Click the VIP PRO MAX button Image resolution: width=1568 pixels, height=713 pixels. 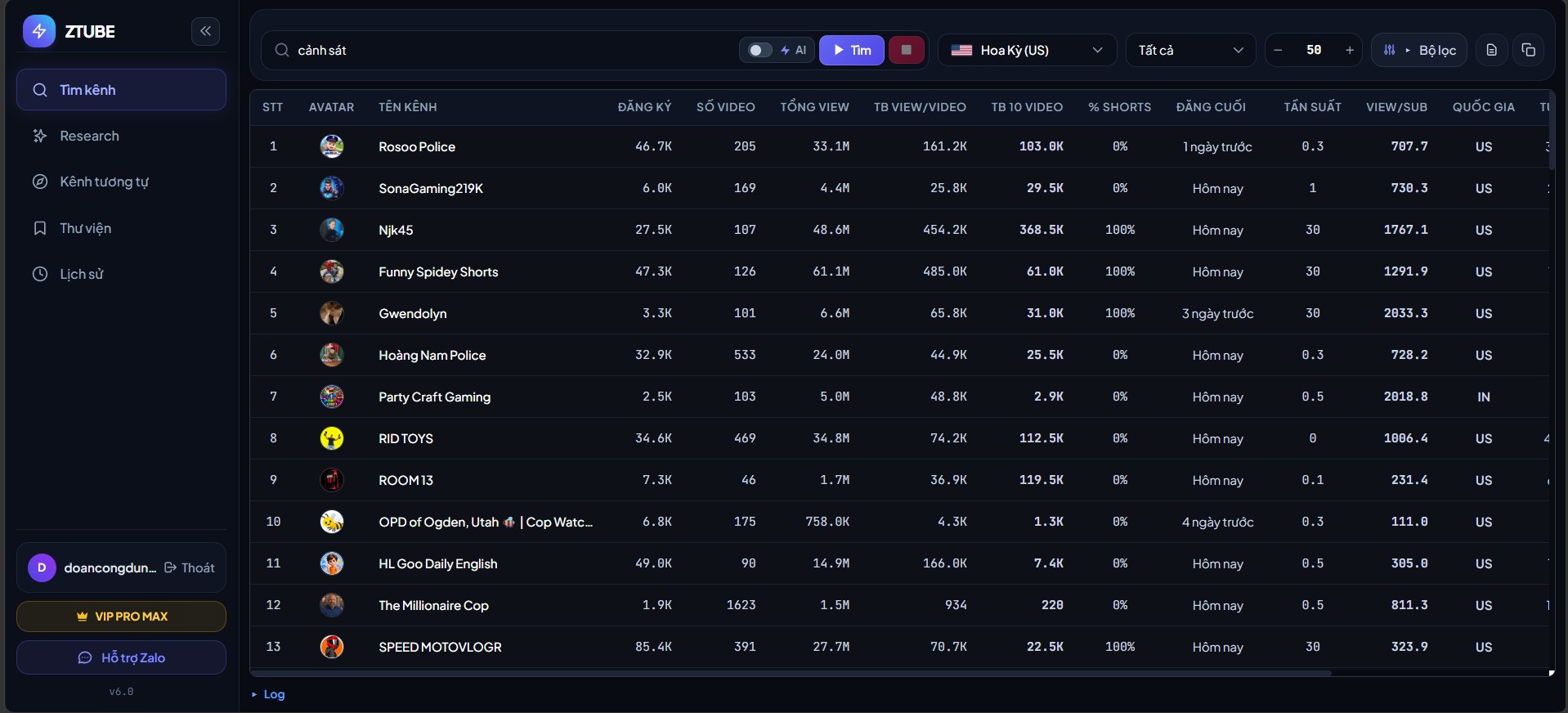coord(121,617)
